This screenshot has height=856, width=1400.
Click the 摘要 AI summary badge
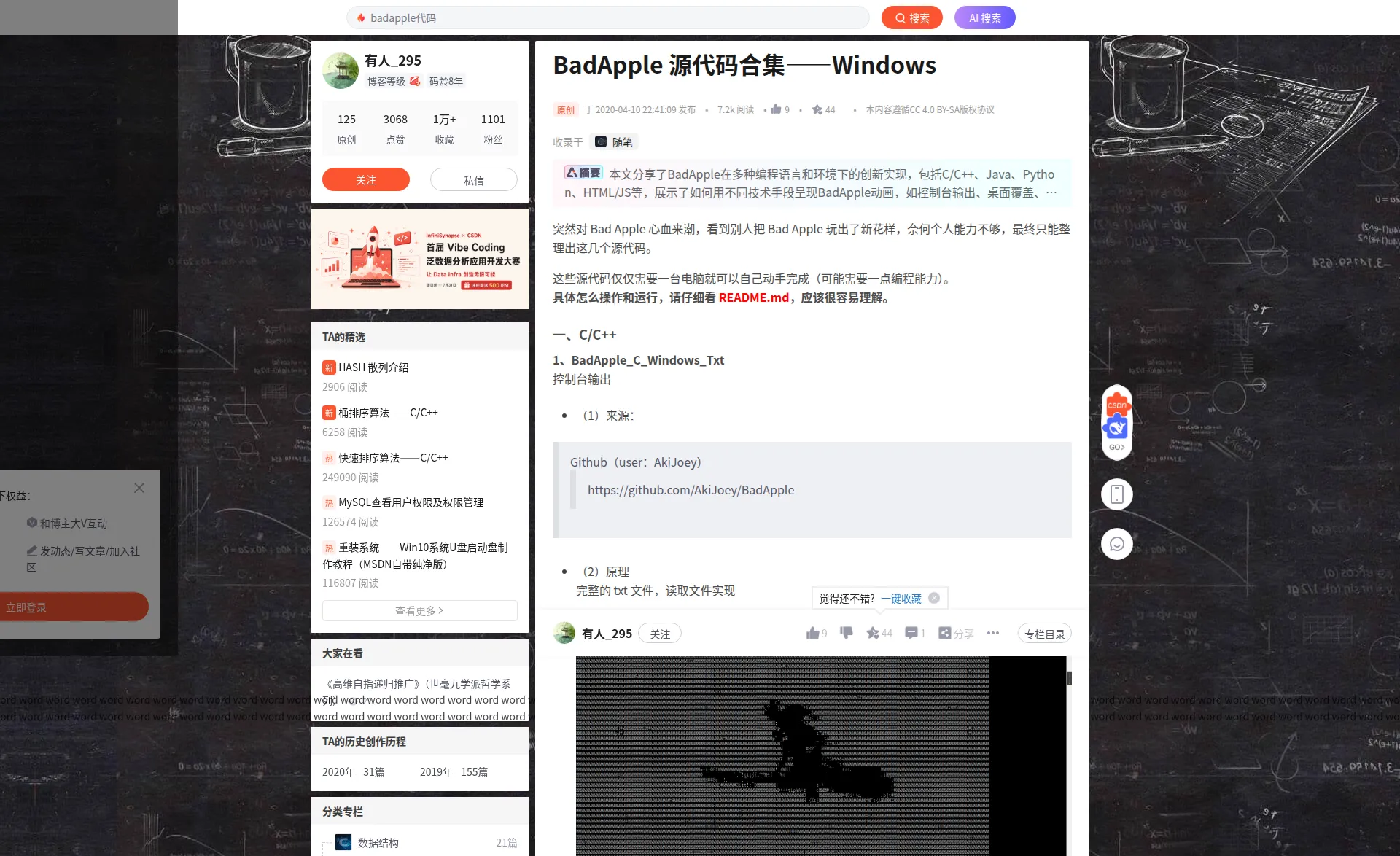point(583,174)
